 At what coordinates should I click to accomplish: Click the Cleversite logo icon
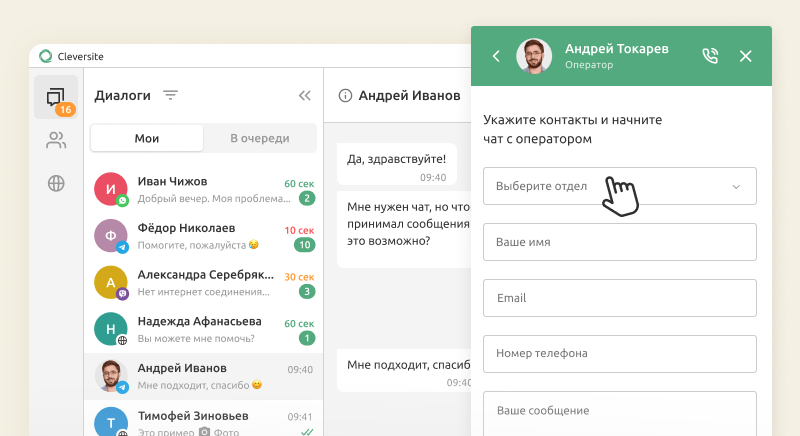(x=45, y=57)
